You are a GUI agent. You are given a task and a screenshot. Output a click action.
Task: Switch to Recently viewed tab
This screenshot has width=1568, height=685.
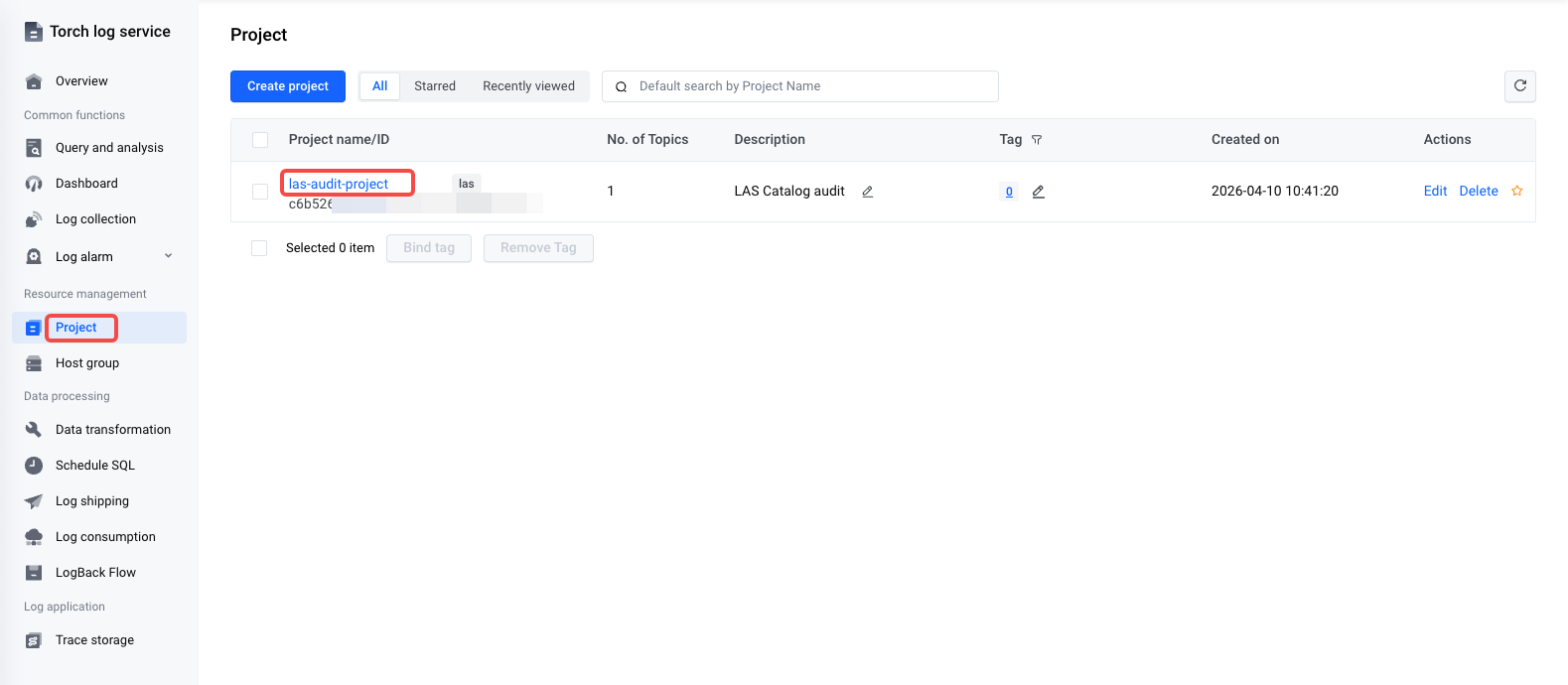pos(528,86)
